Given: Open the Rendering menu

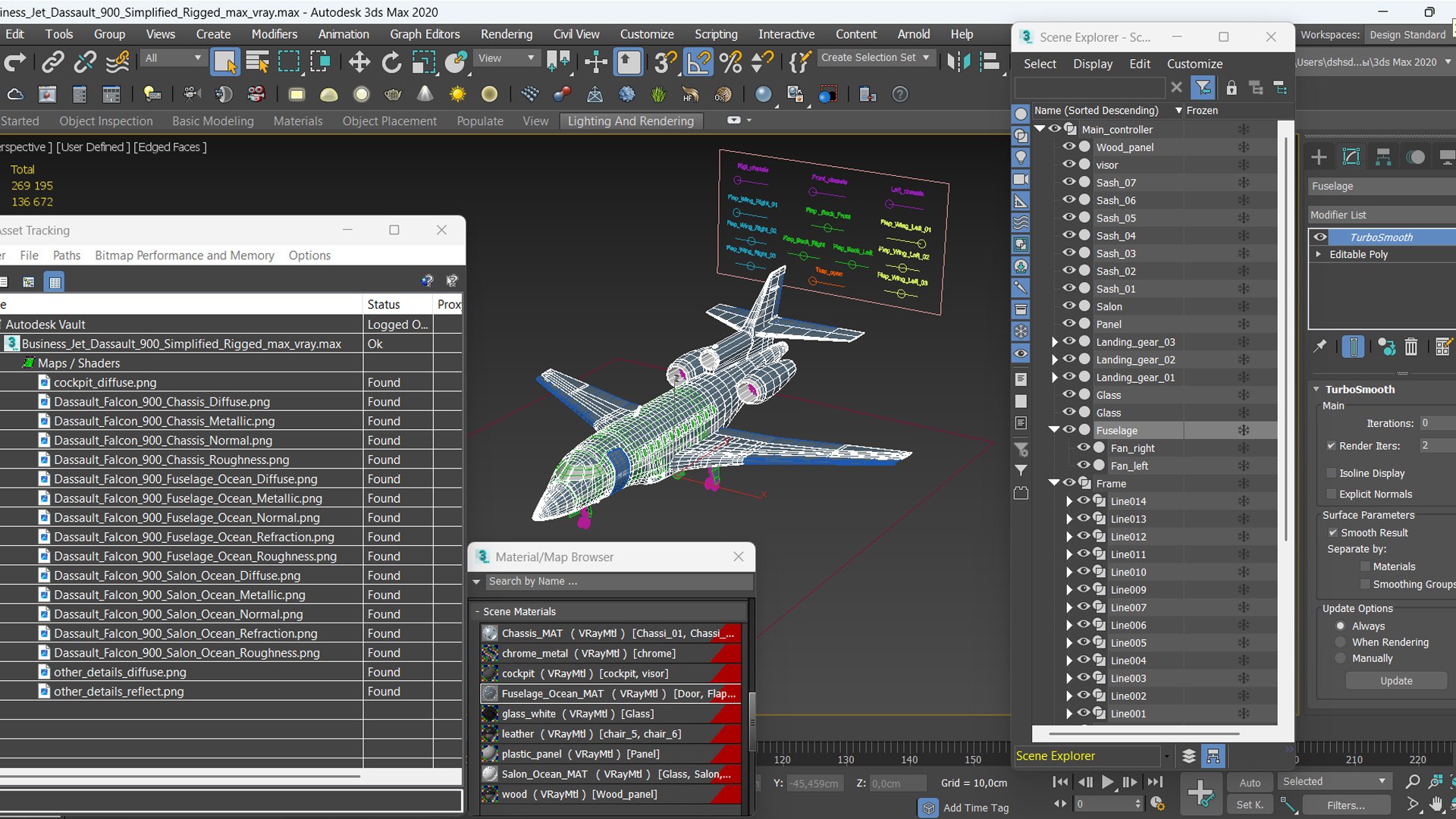Looking at the screenshot, I should pyautogui.click(x=506, y=34).
